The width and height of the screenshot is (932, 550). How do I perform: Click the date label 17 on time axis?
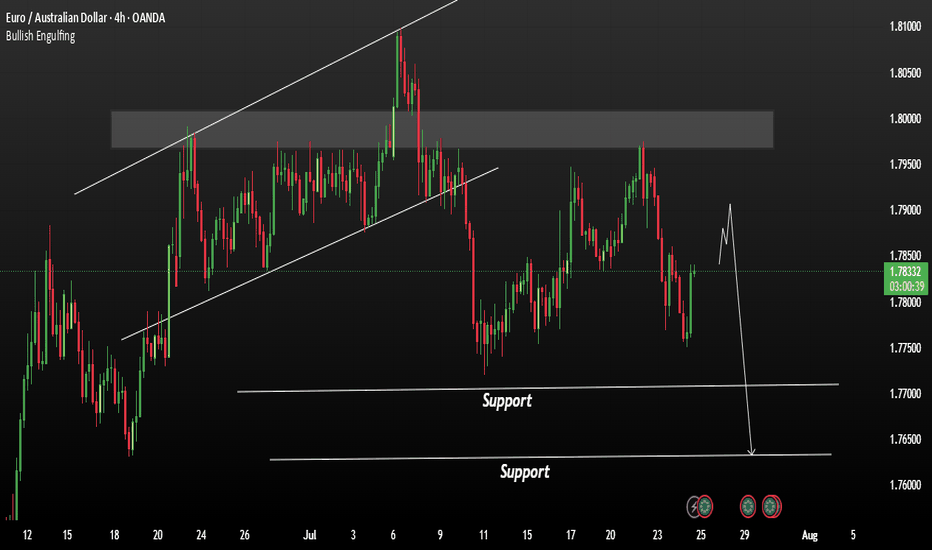[571, 535]
